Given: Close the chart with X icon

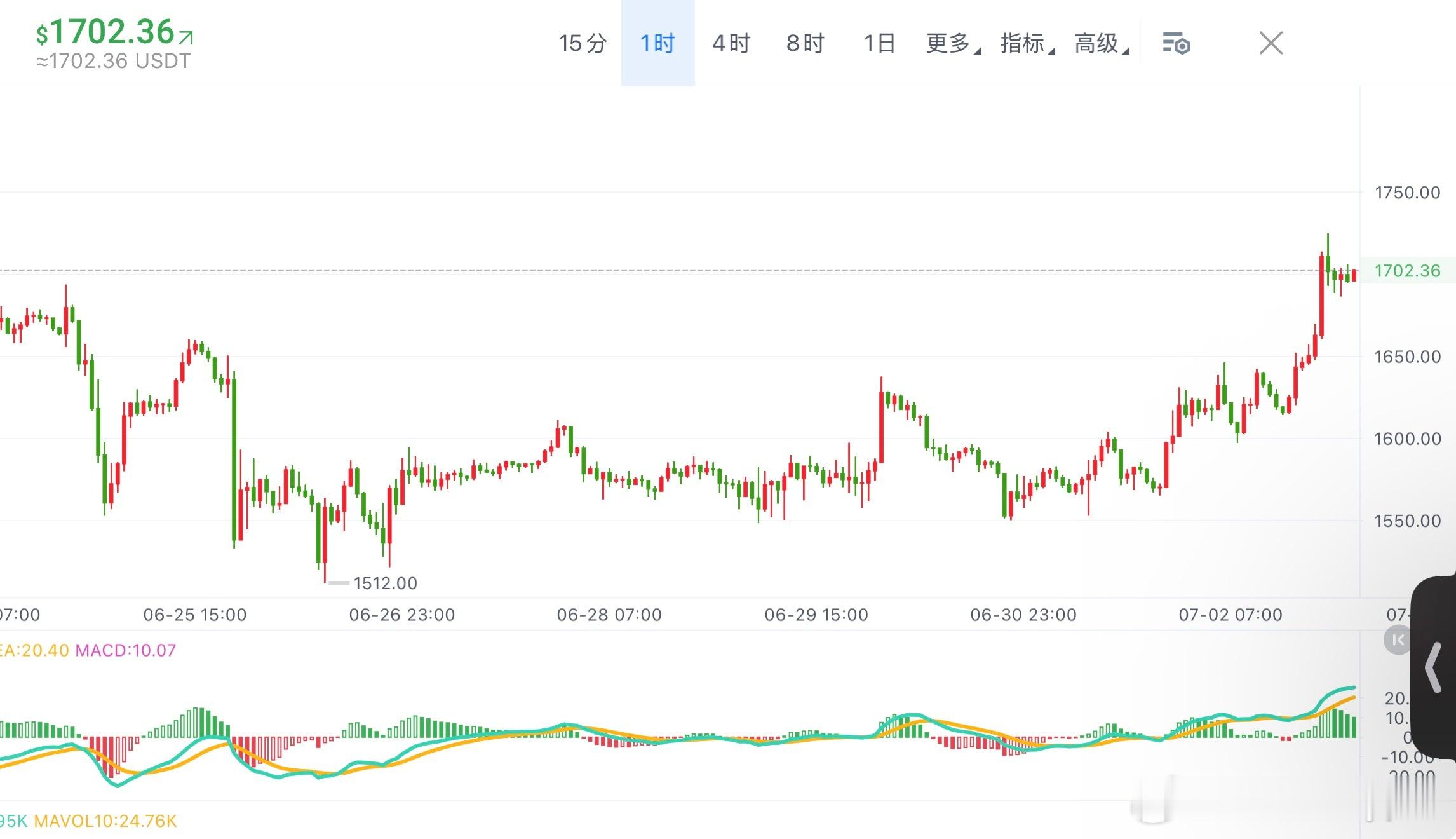Looking at the screenshot, I should tap(1271, 43).
